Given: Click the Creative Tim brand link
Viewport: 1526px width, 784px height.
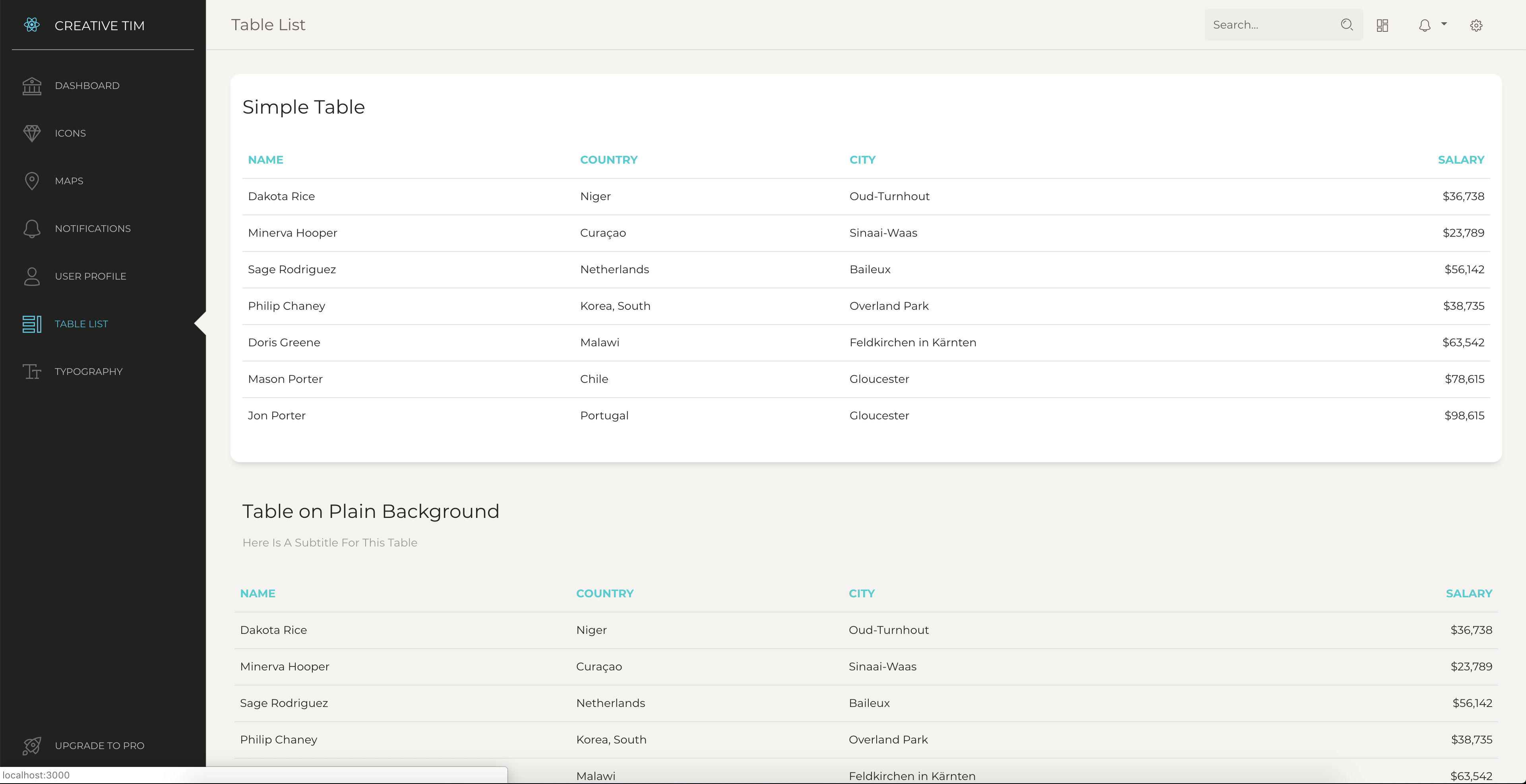Looking at the screenshot, I should click(100, 25).
